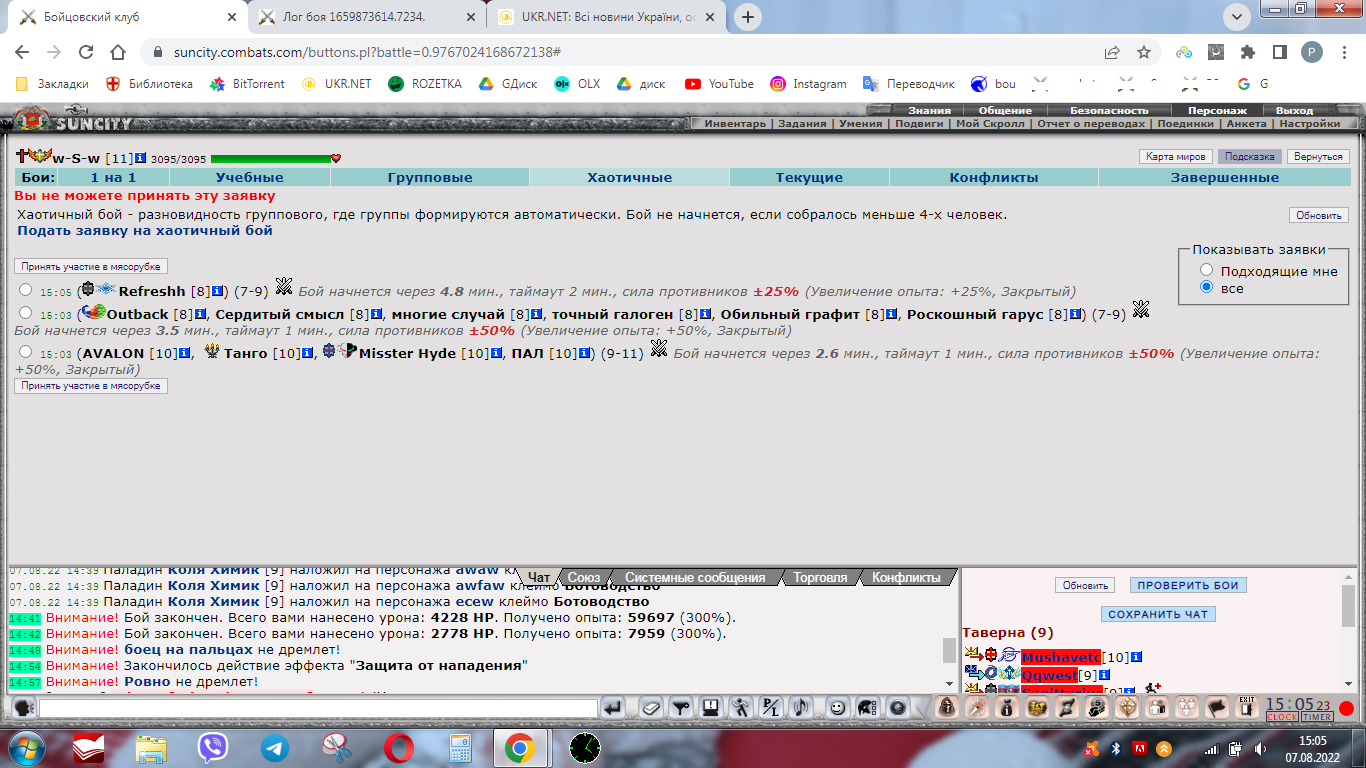
Task: Open info icon beside w-S-w character name
Action: tap(141, 157)
